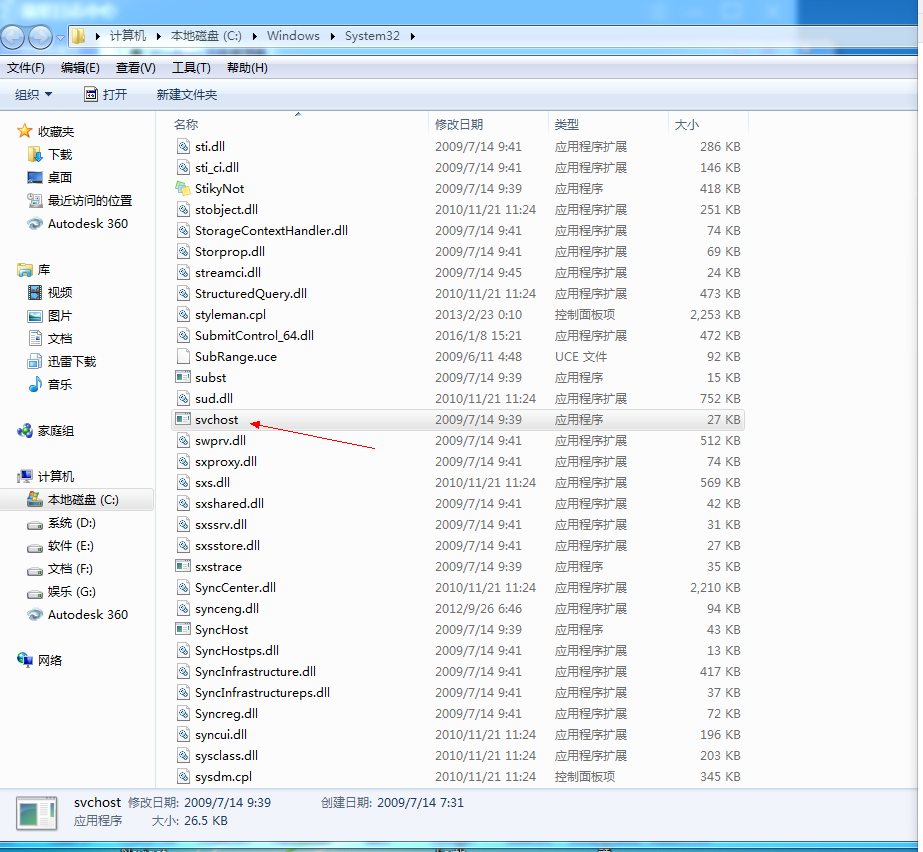Expand the arrow after System32 breadcrumb

413,36
